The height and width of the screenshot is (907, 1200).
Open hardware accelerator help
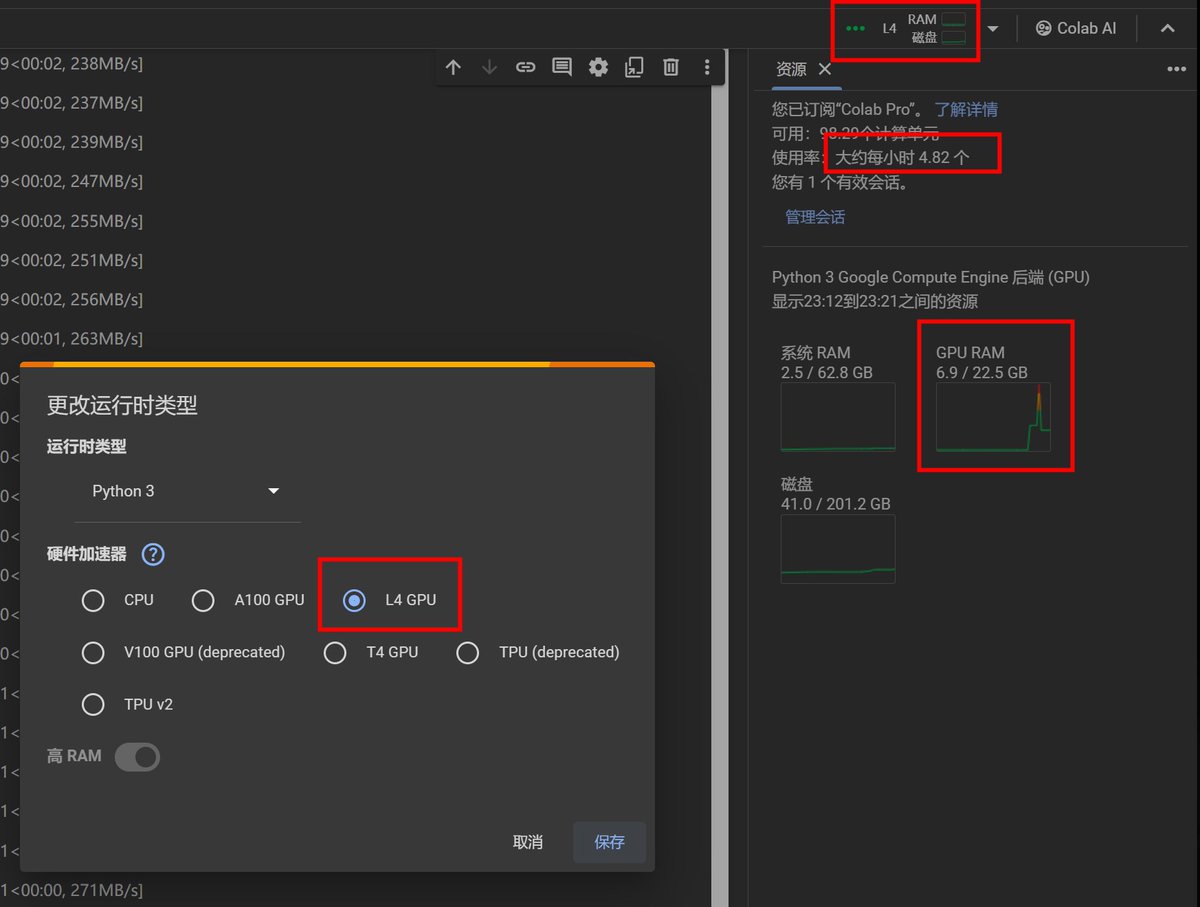pos(153,554)
